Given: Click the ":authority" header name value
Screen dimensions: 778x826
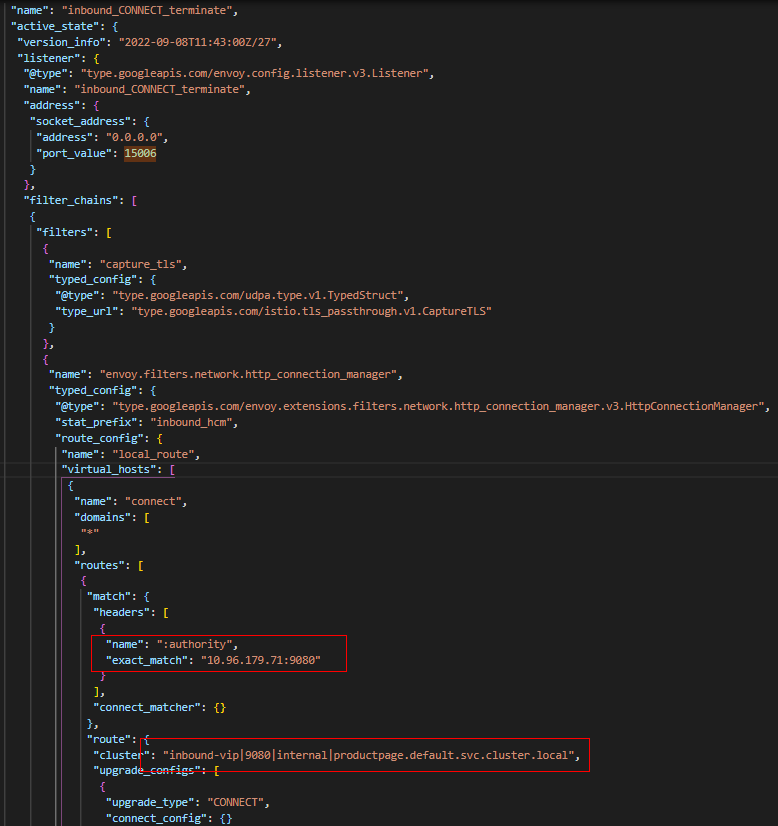Looking at the screenshot, I should click(x=198, y=643).
